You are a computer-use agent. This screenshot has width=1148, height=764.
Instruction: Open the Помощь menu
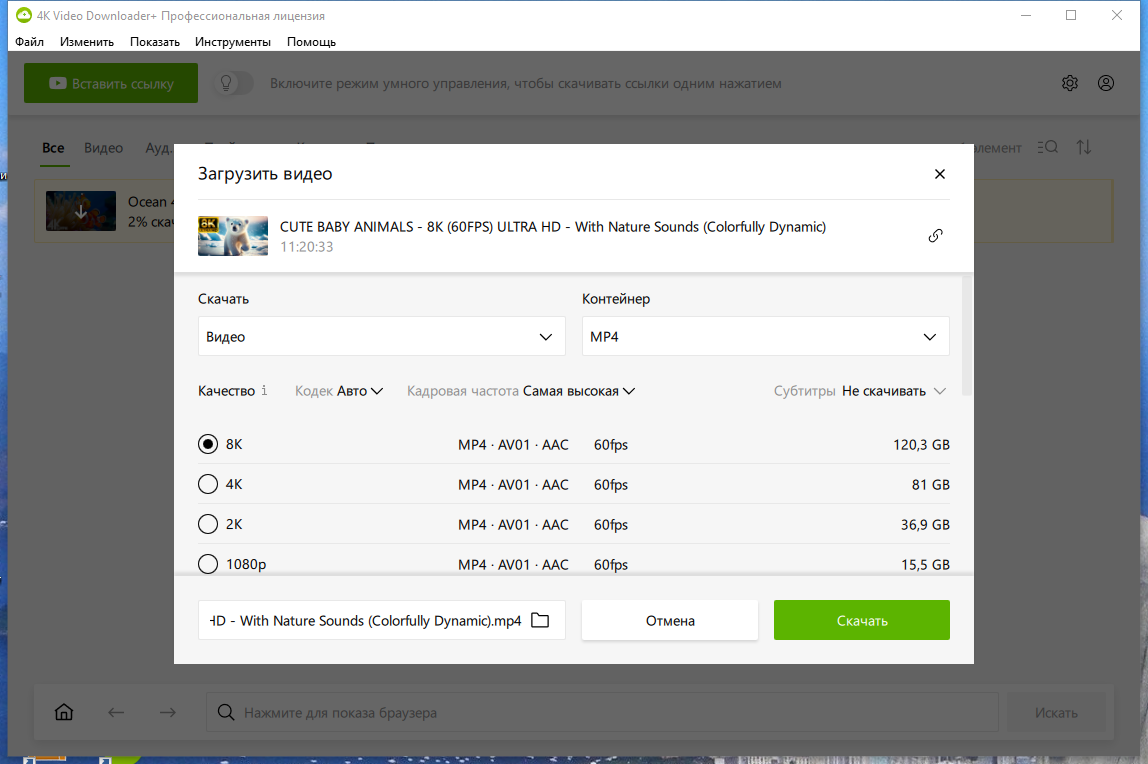(311, 42)
